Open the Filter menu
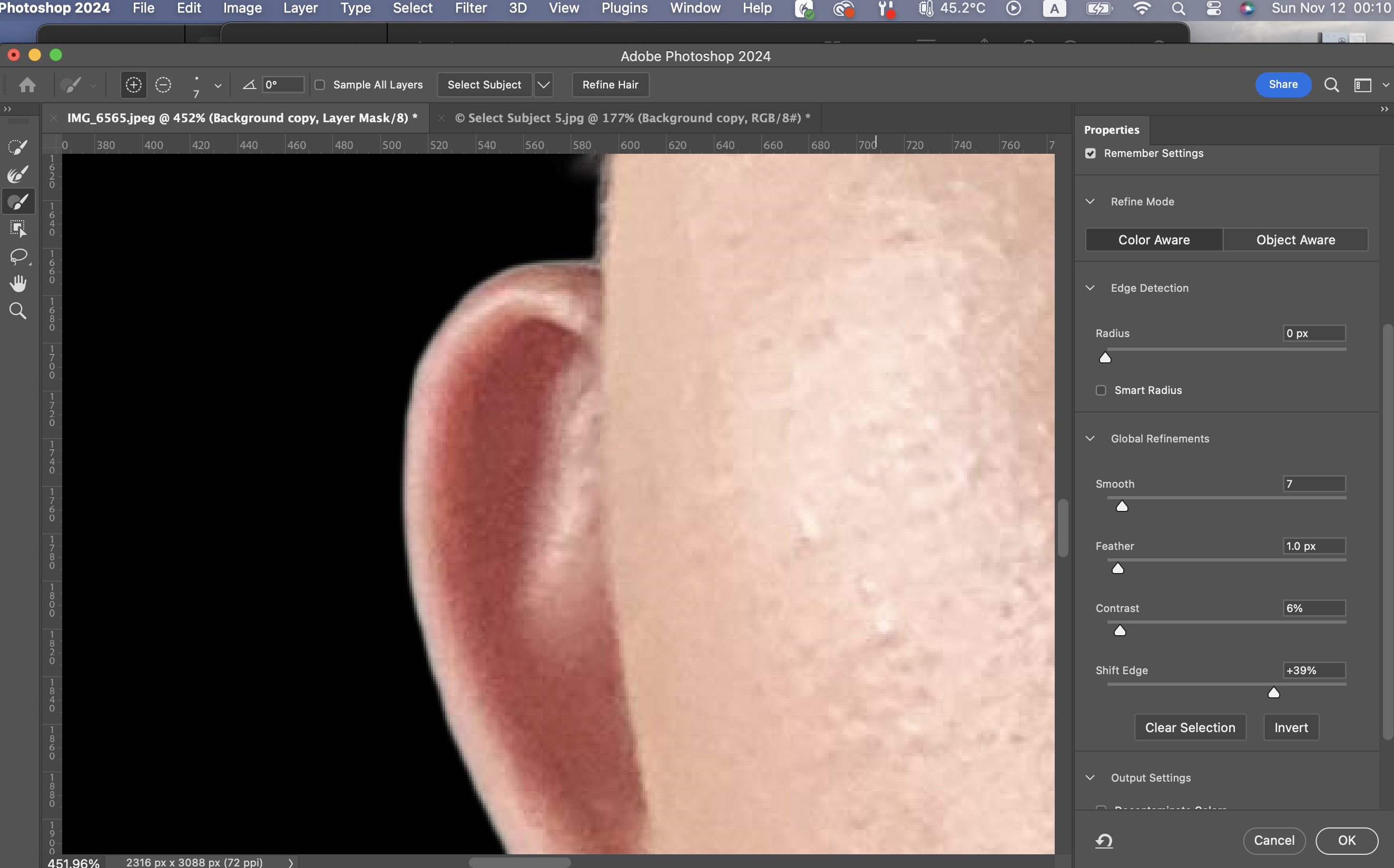 pos(470,8)
